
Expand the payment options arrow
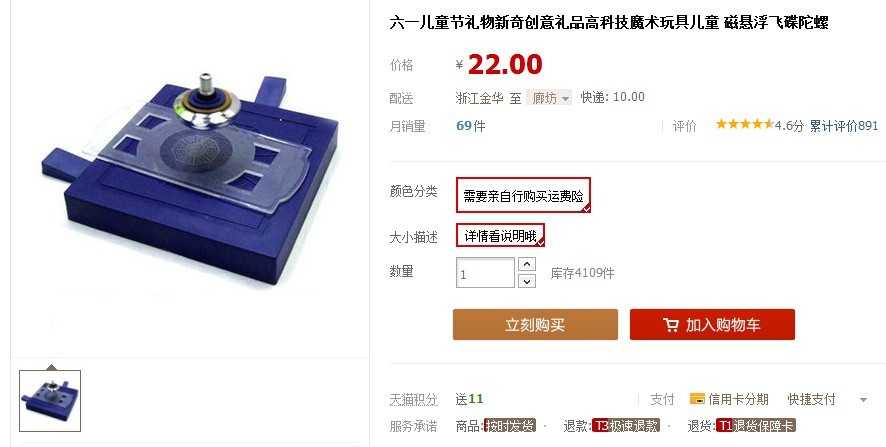[x=863, y=400]
